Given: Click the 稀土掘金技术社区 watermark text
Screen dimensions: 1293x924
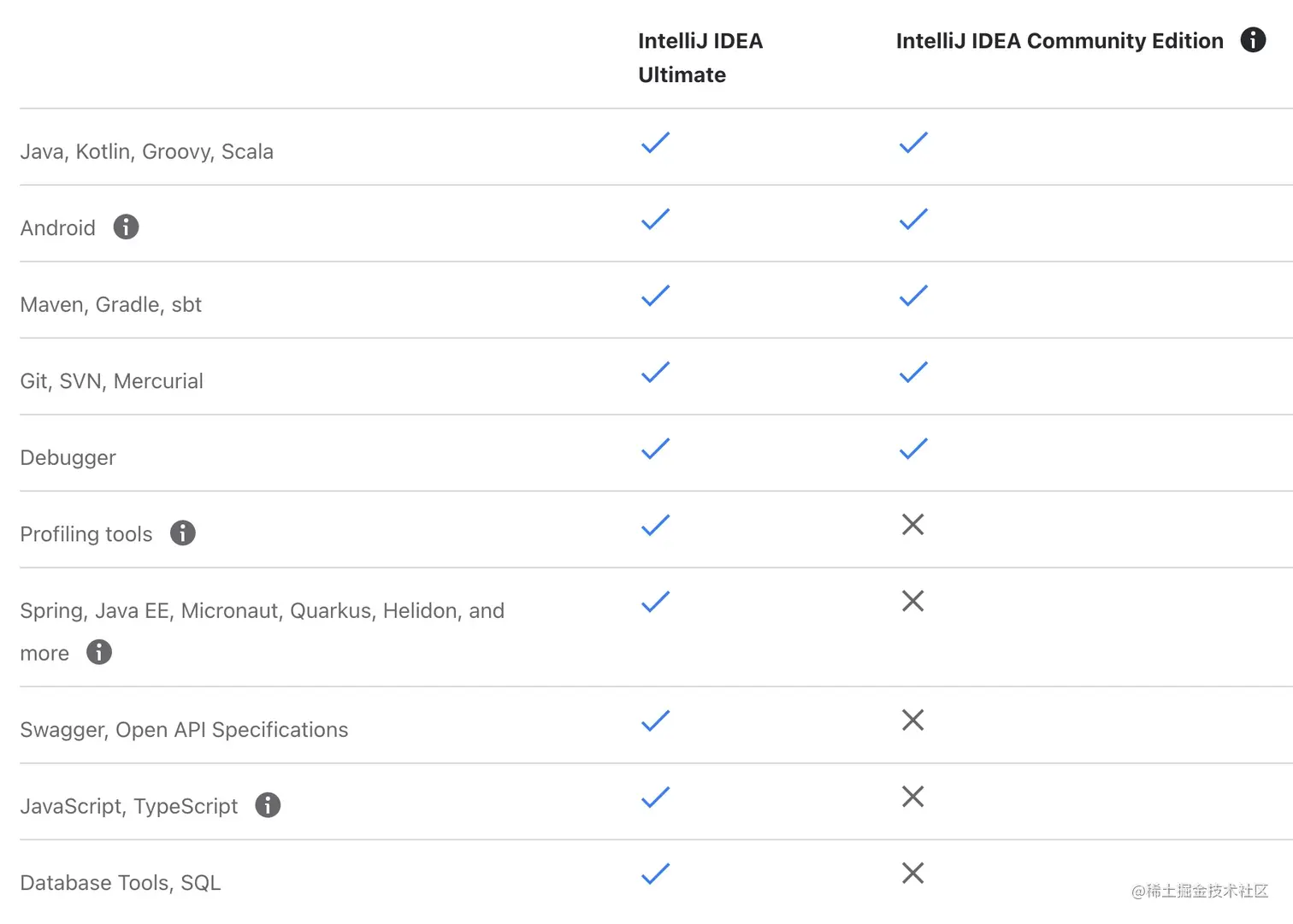Looking at the screenshot, I should 1201,892.
